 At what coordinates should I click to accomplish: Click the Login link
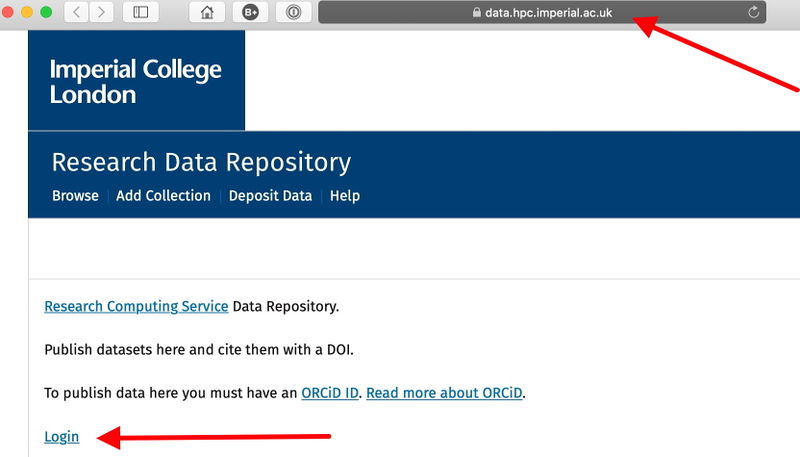(62, 437)
